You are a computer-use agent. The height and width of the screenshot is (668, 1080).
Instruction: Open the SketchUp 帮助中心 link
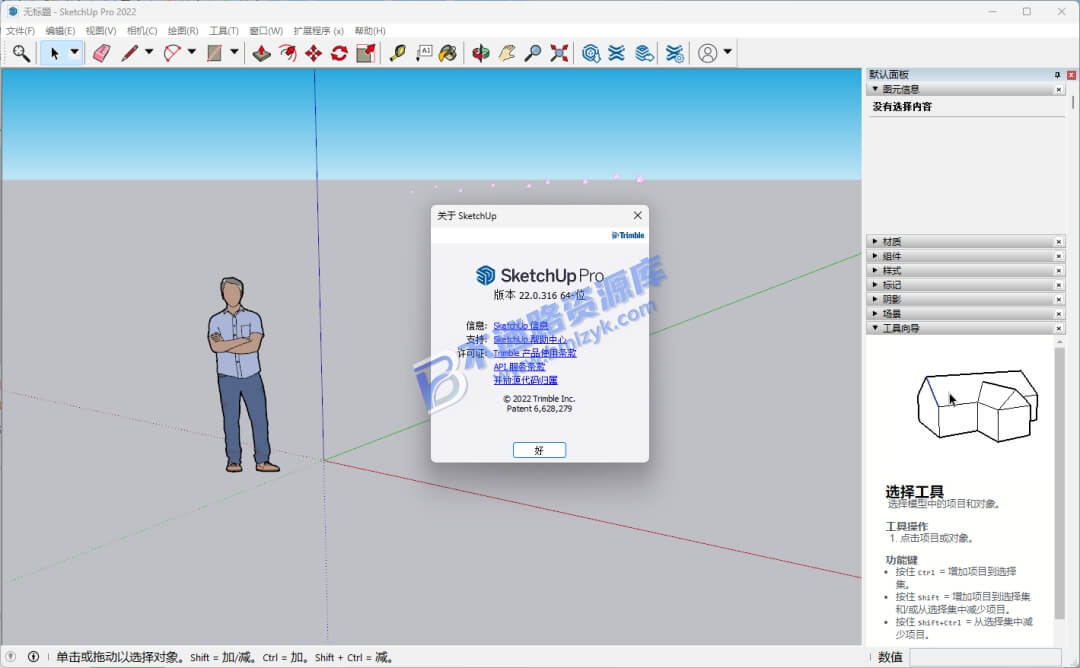point(530,340)
